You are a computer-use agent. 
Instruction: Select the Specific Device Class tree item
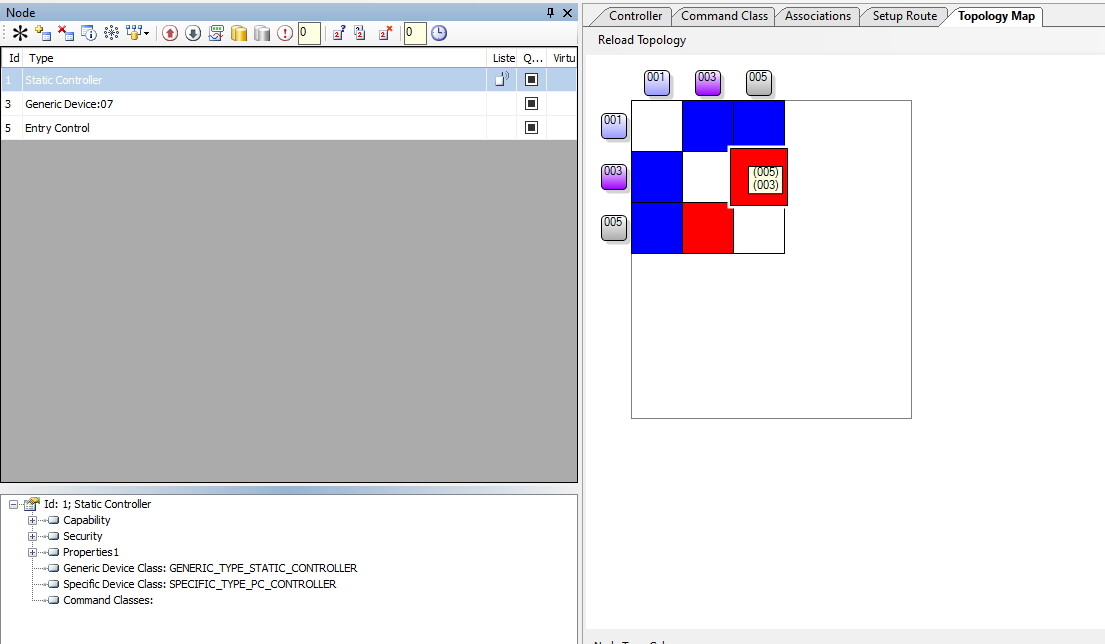[199, 584]
